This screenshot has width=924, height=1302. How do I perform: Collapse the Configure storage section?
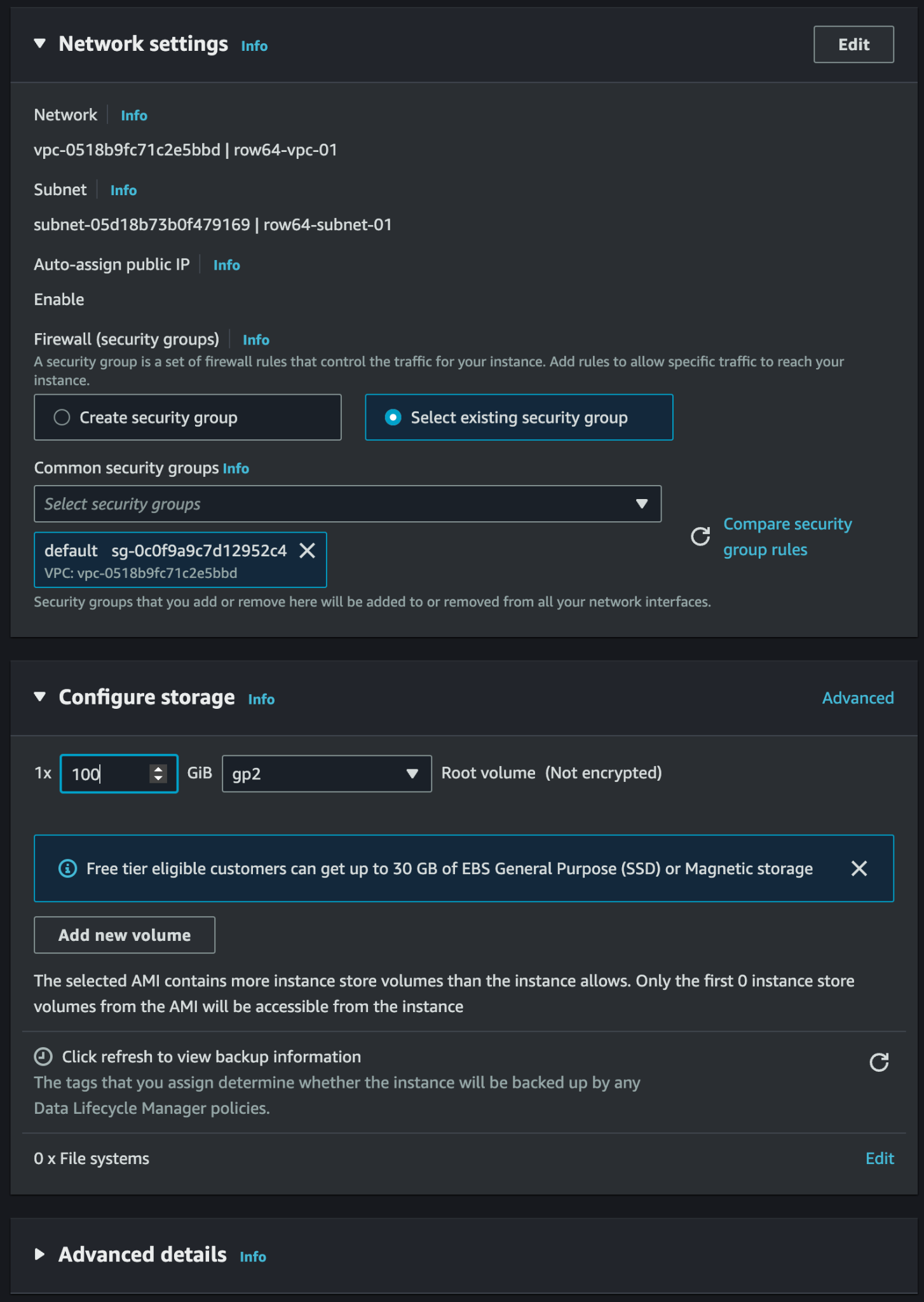[40, 697]
